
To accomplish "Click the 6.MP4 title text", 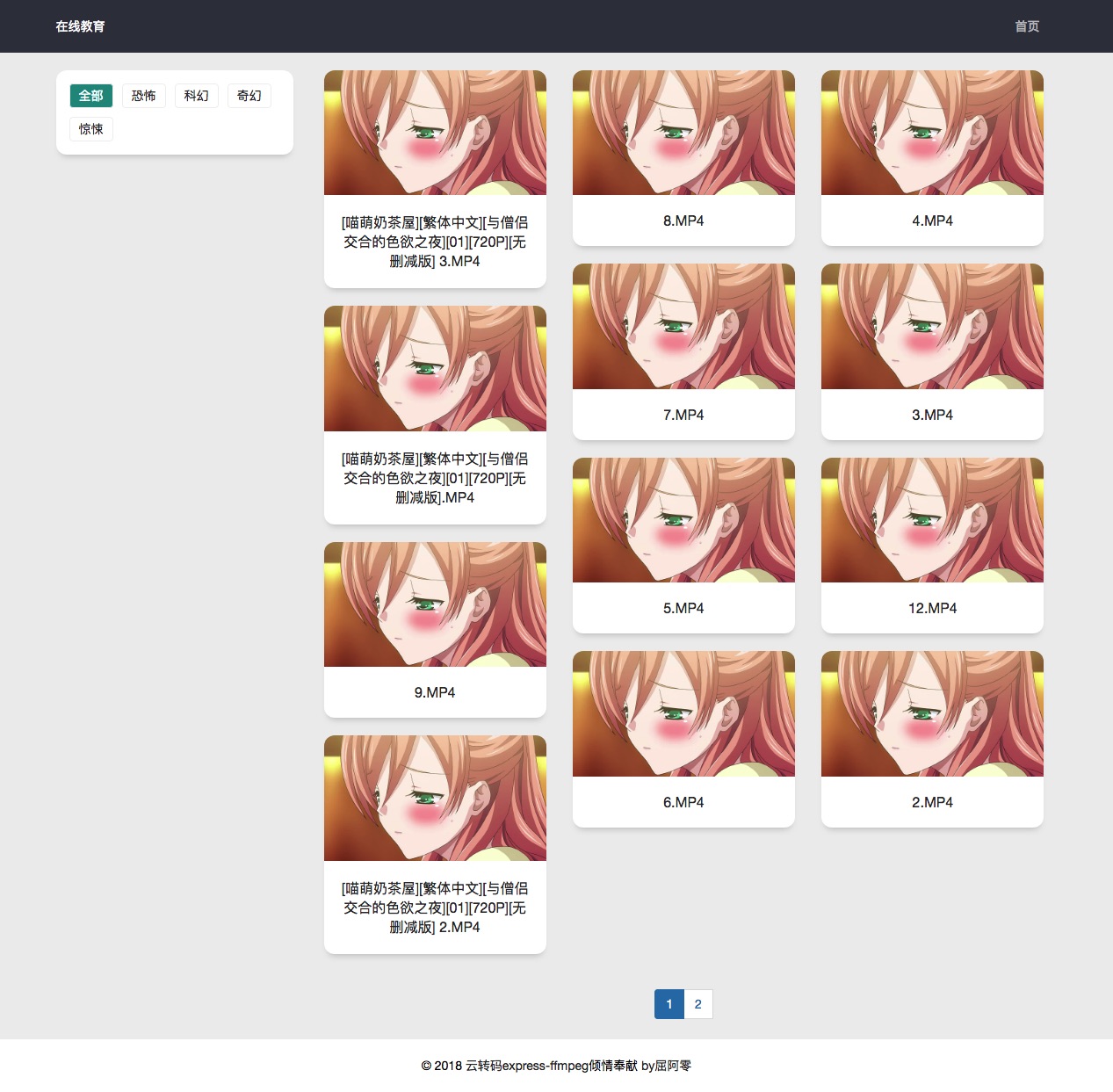I will (683, 802).
